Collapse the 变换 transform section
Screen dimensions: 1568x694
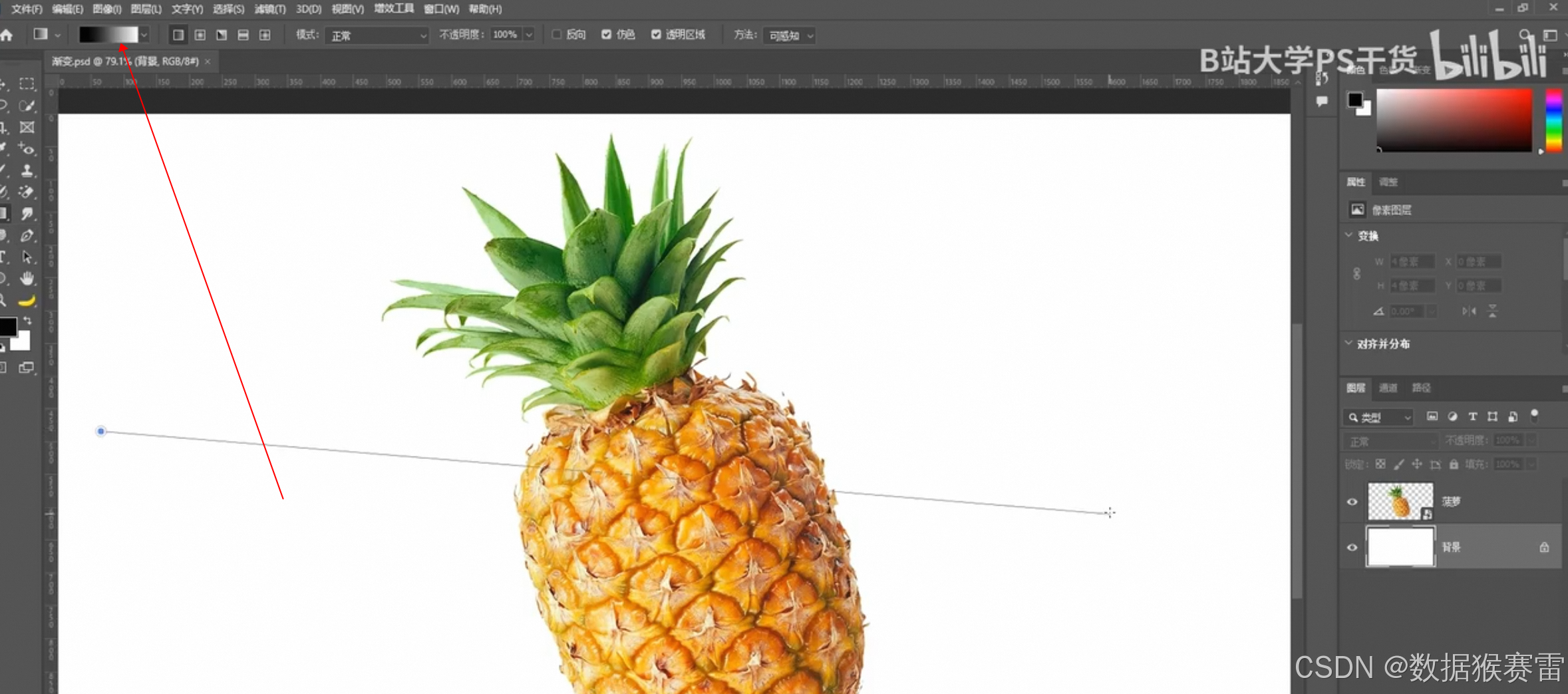[1348, 235]
